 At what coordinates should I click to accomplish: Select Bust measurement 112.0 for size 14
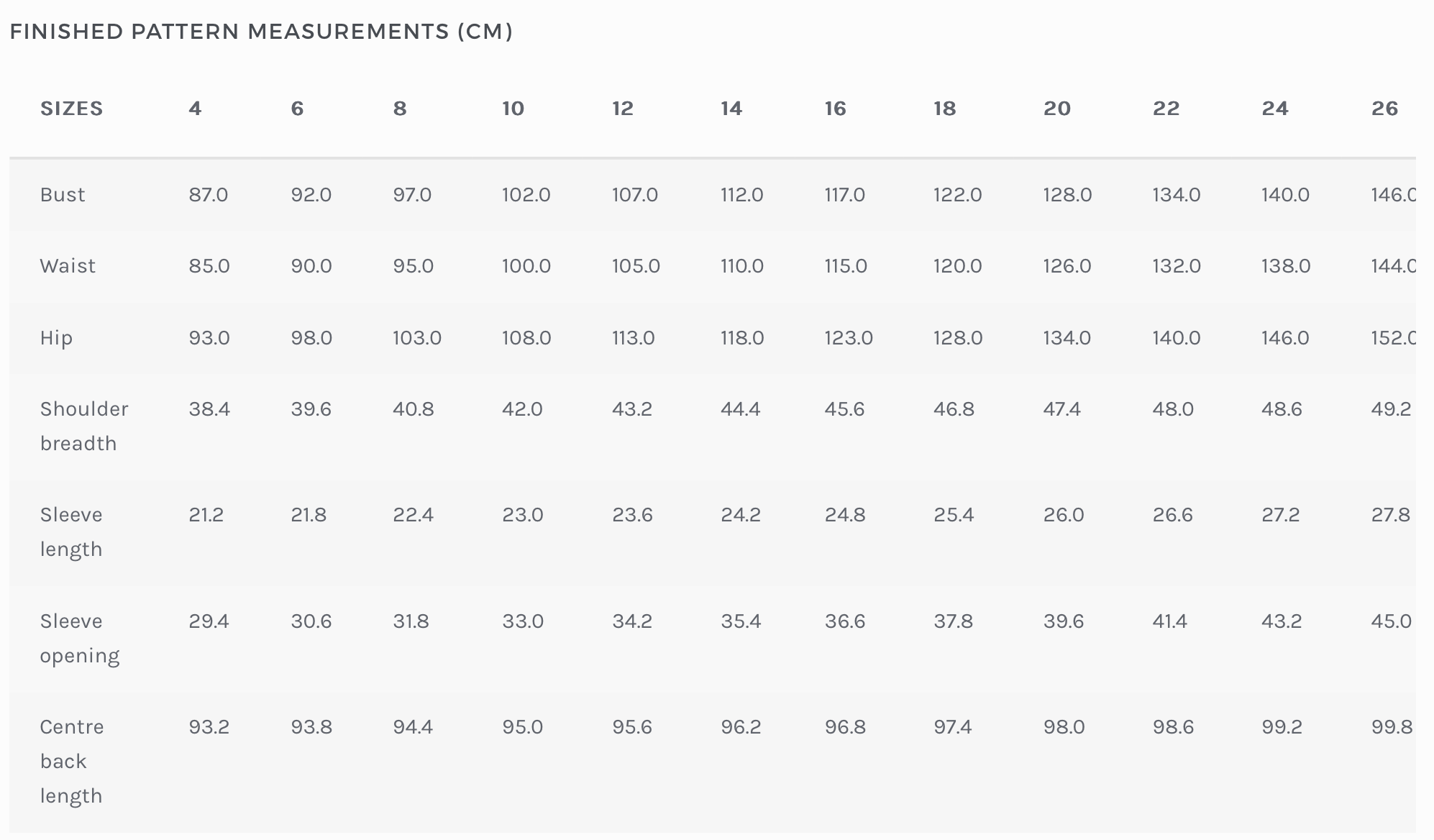pos(741,195)
